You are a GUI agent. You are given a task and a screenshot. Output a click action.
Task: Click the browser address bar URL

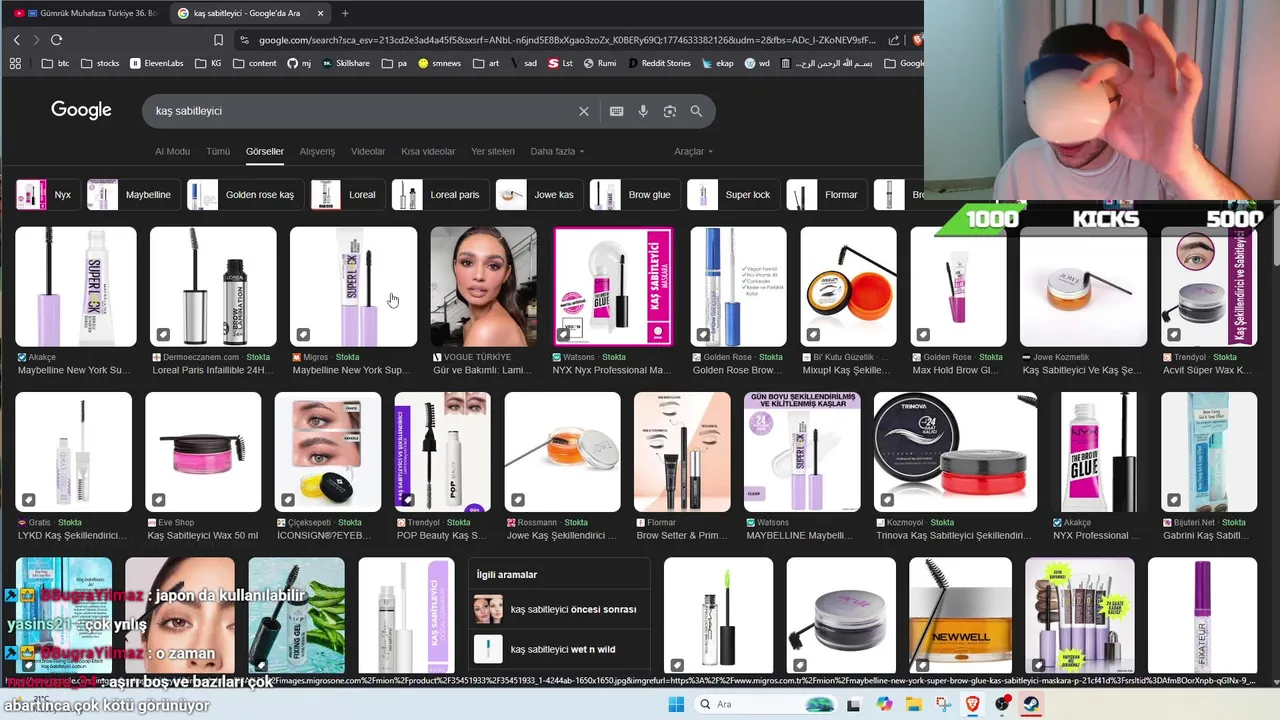(x=567, y=40)
